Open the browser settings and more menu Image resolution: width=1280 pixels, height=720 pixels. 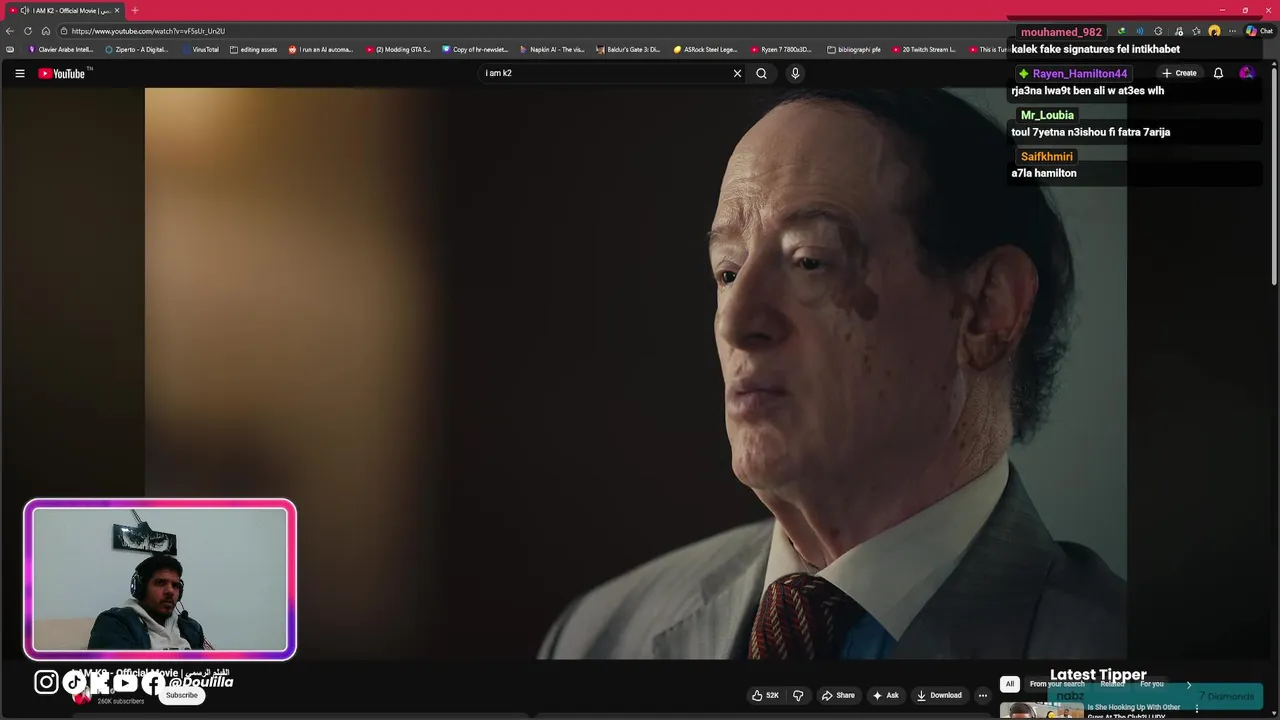pyautogui.click(x=1232, y=31)
